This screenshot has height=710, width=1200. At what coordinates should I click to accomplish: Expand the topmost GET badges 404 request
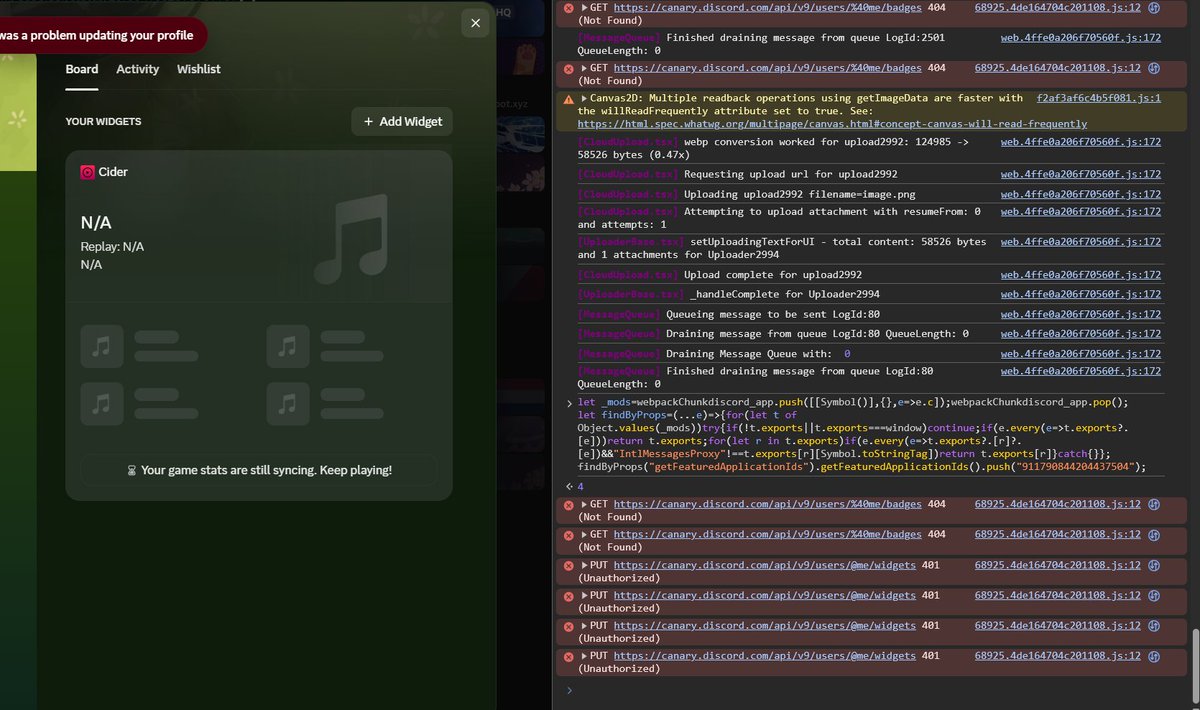[x=584, y=8]
